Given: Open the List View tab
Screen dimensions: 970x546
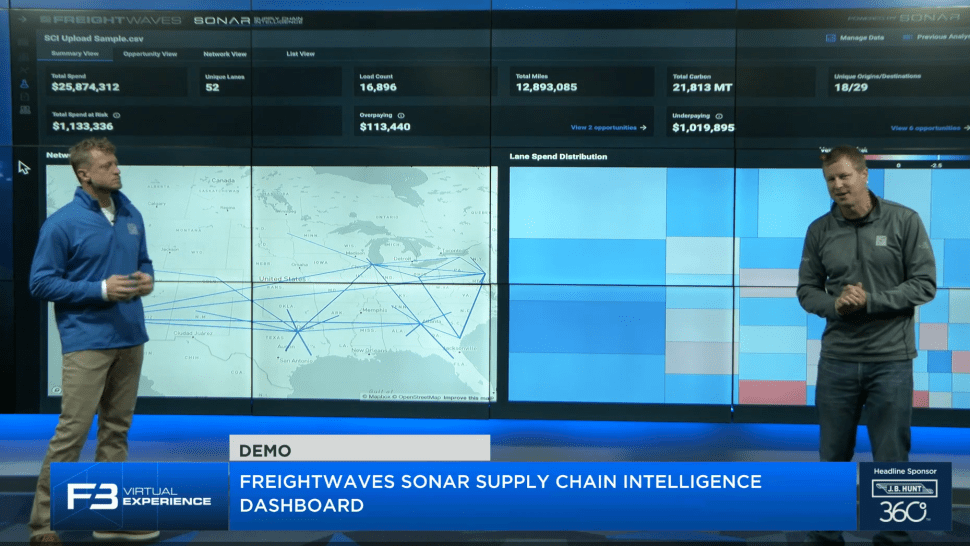Looking at the screenshot, I should click(x=300, y=54).
